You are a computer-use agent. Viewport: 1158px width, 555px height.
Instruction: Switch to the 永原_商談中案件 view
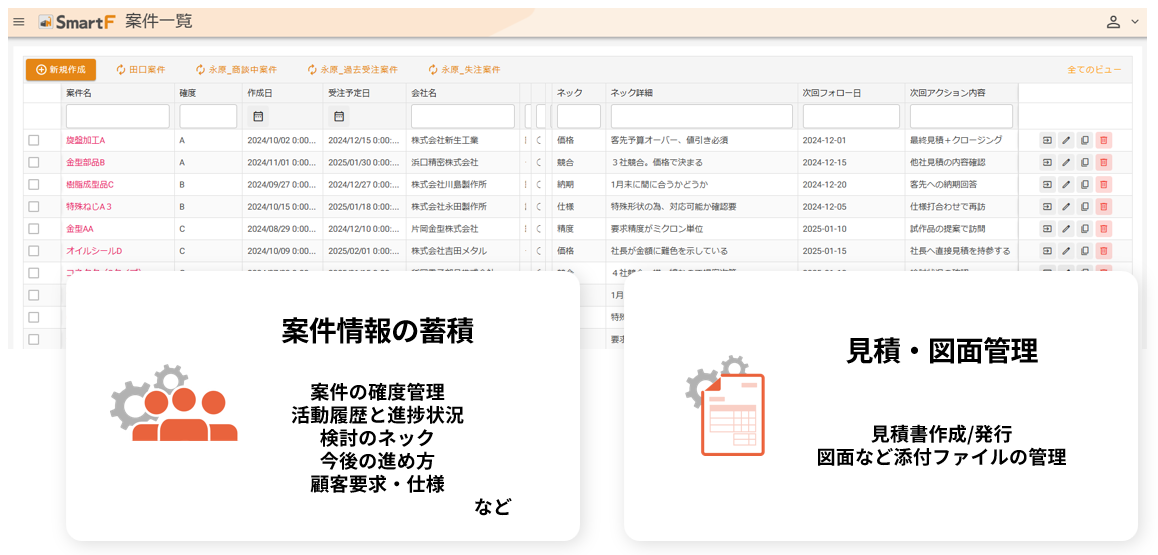(x=236, y=69)
